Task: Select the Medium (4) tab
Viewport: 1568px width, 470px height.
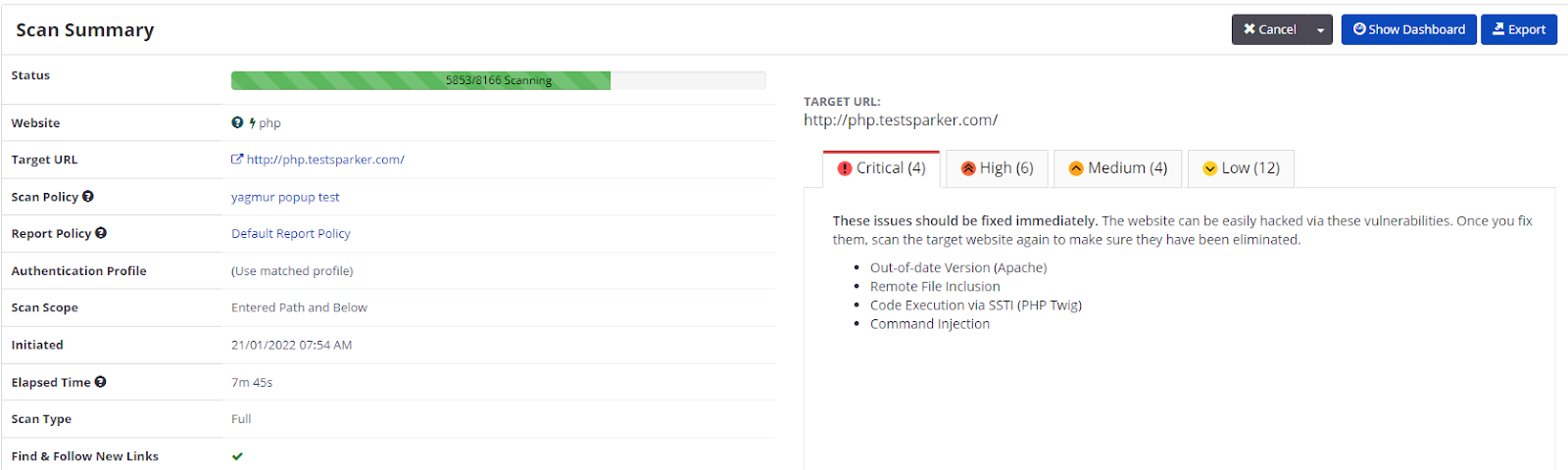Action: (x=1119, y=168)
